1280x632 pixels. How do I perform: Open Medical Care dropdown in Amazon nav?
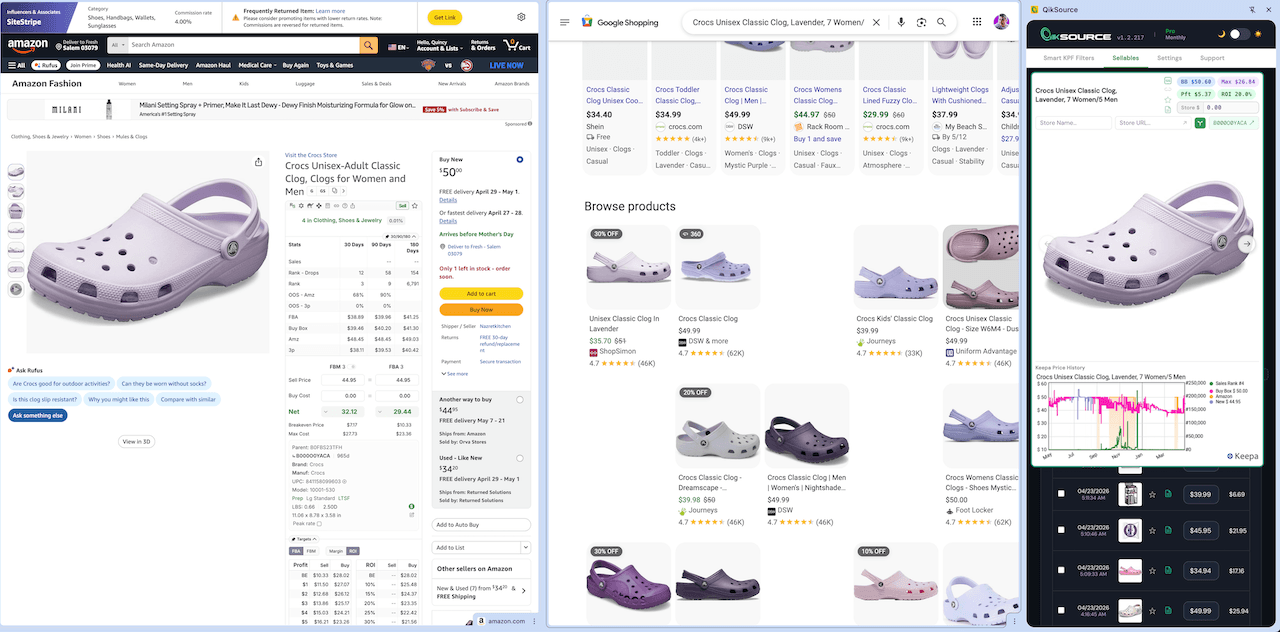pos(257,65)
